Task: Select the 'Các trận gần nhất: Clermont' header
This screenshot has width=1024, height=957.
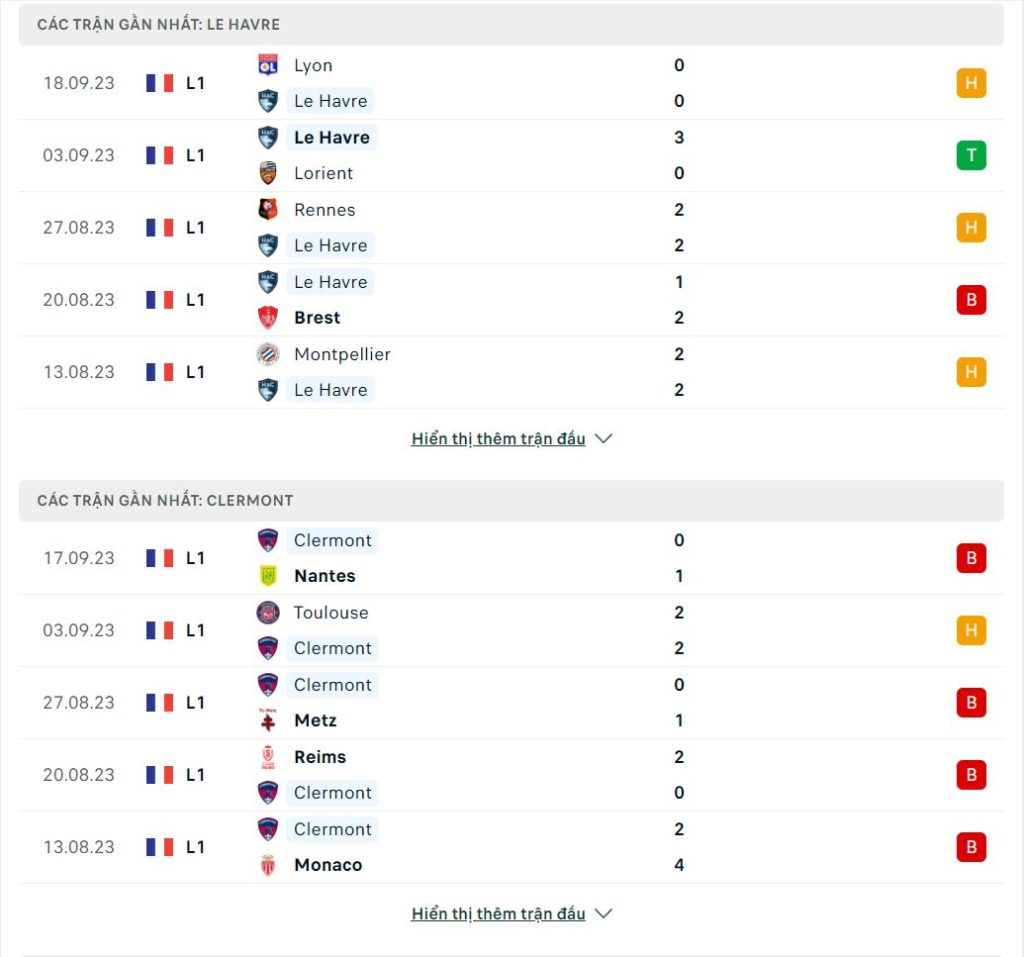Action: tap(511, 500)
